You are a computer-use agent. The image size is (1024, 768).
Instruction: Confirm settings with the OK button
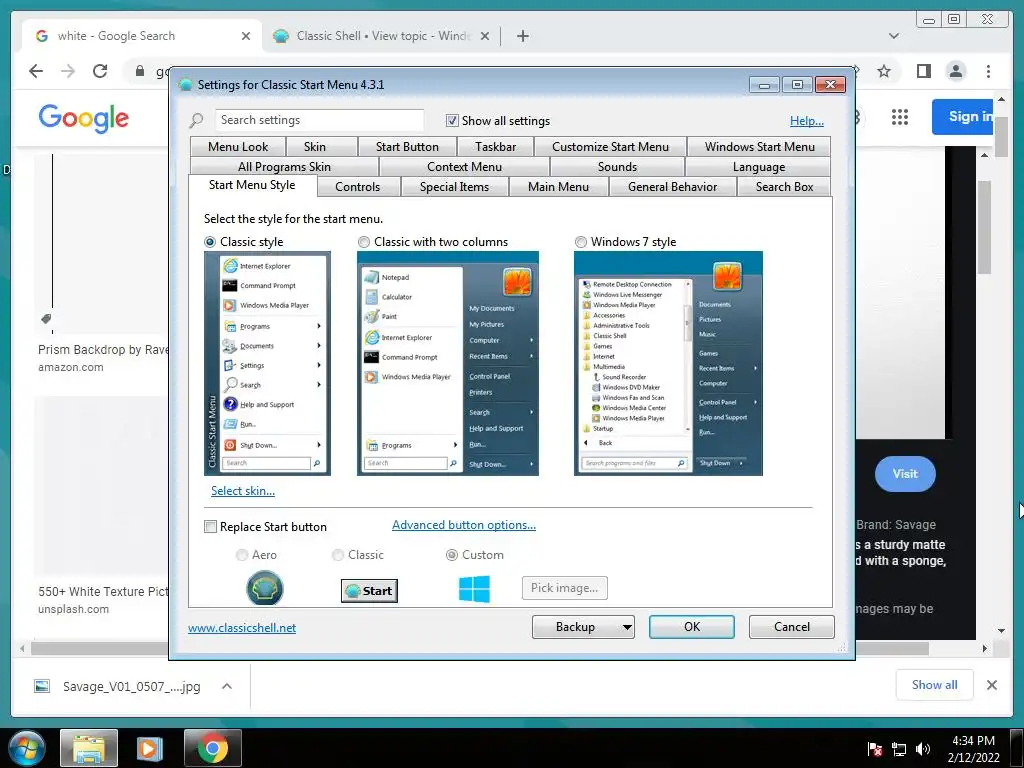coord(692,627)
